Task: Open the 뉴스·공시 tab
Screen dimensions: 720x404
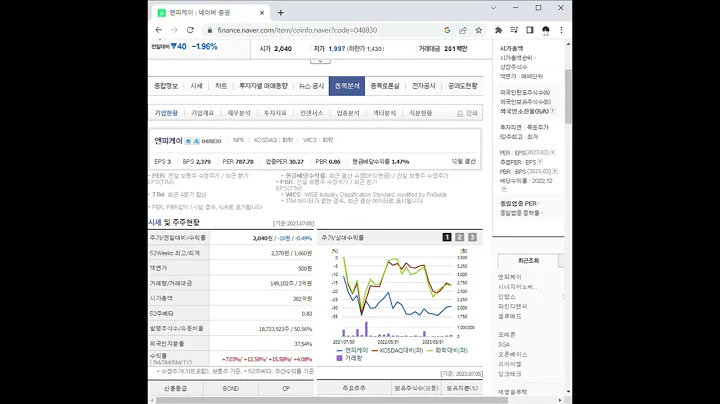Action: pos(311,86)
